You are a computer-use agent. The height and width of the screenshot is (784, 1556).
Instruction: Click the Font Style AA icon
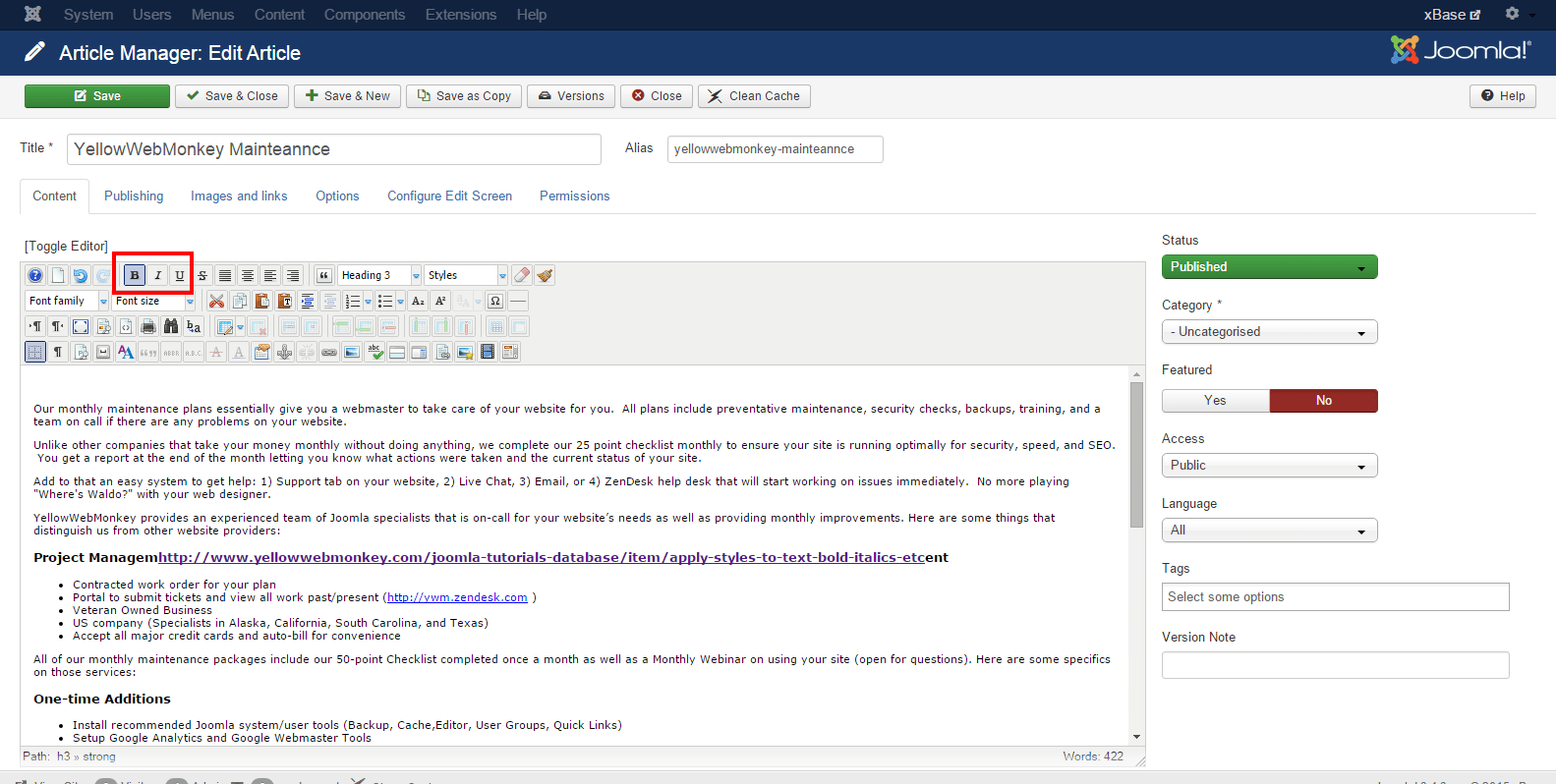(126, 352)
